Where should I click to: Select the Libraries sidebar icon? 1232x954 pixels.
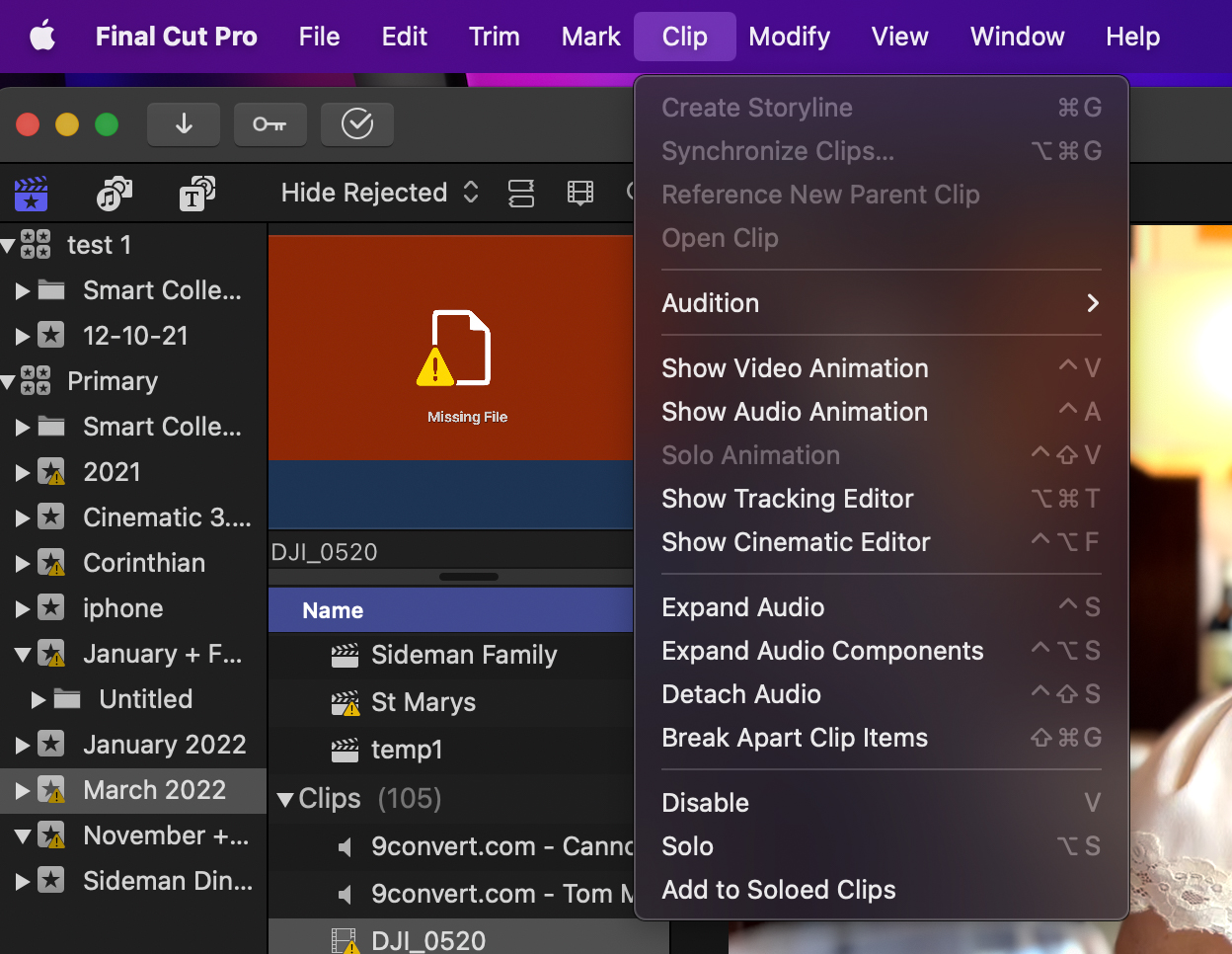coord(31,194)
